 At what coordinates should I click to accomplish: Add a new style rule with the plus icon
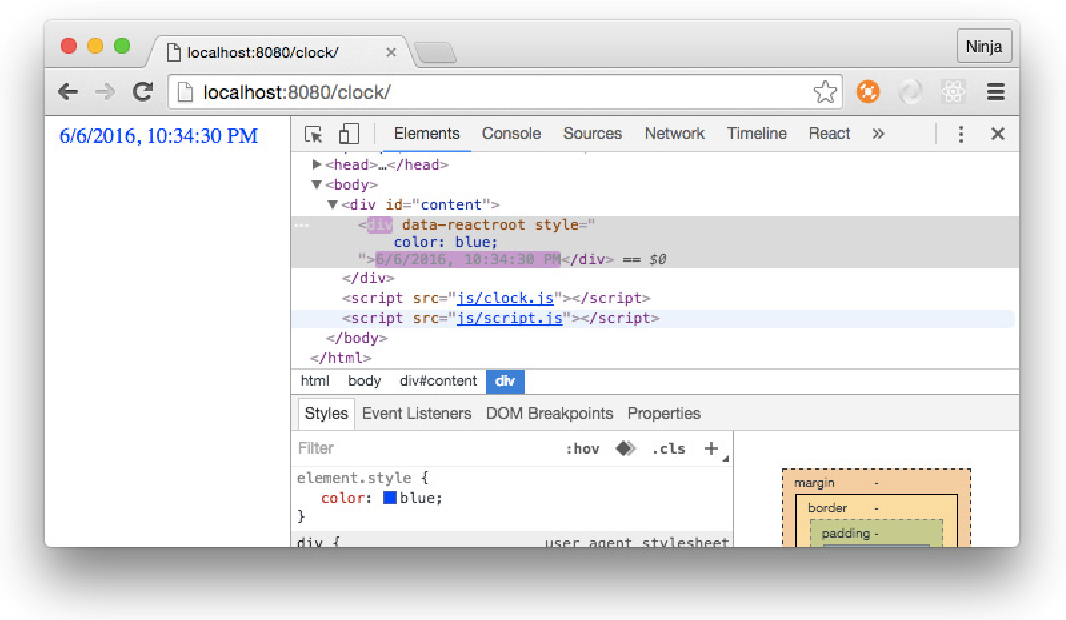tap(711, 448)
